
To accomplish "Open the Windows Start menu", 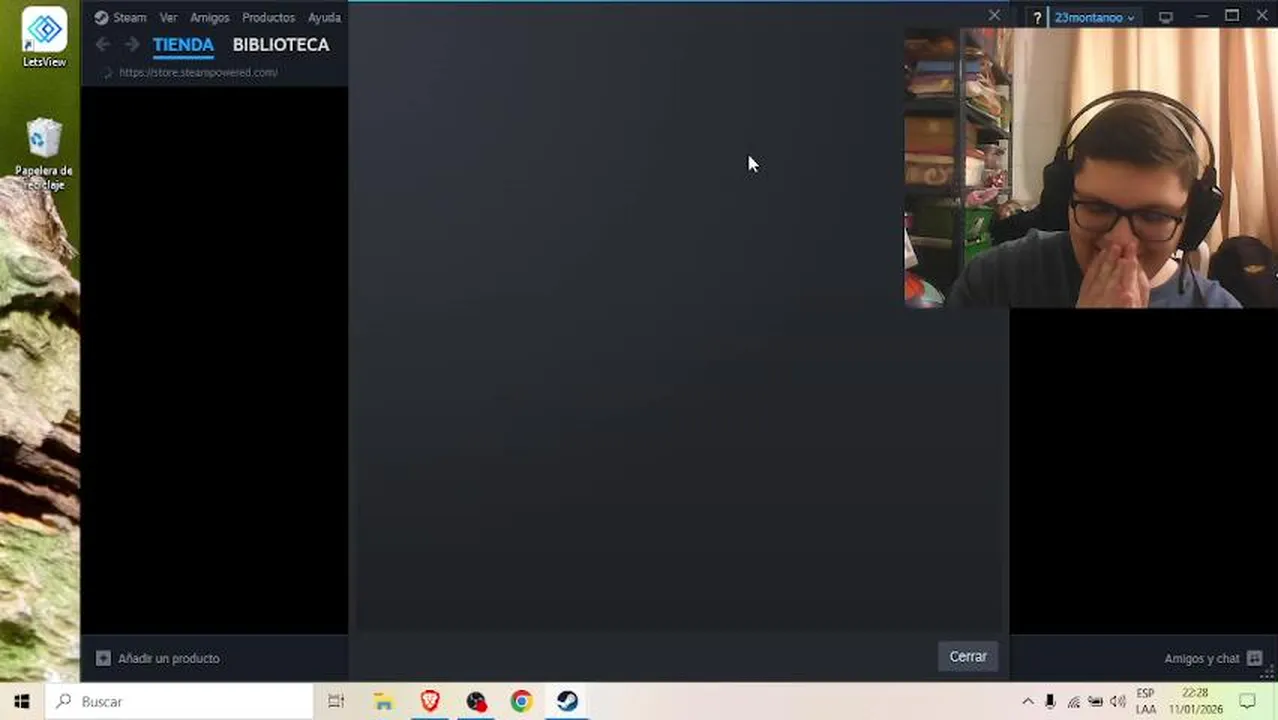I will 22,701.
